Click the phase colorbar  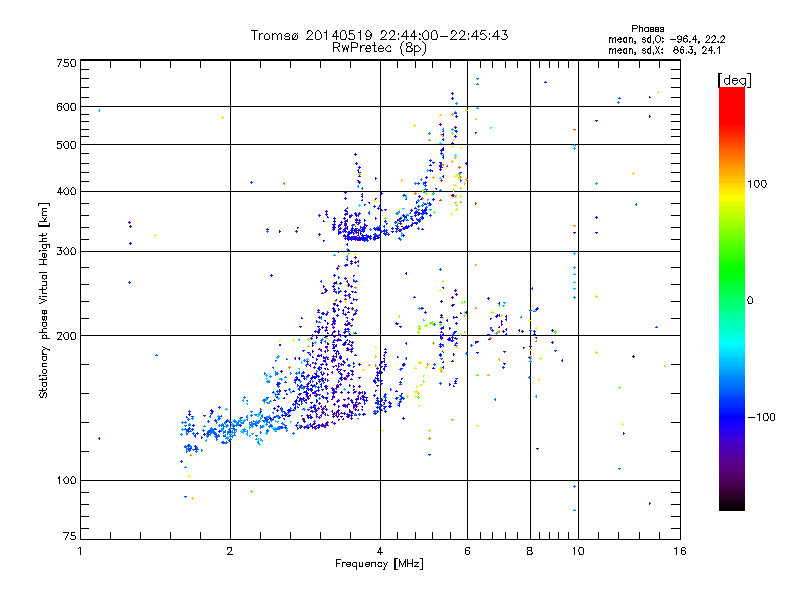tap(732, 298)
